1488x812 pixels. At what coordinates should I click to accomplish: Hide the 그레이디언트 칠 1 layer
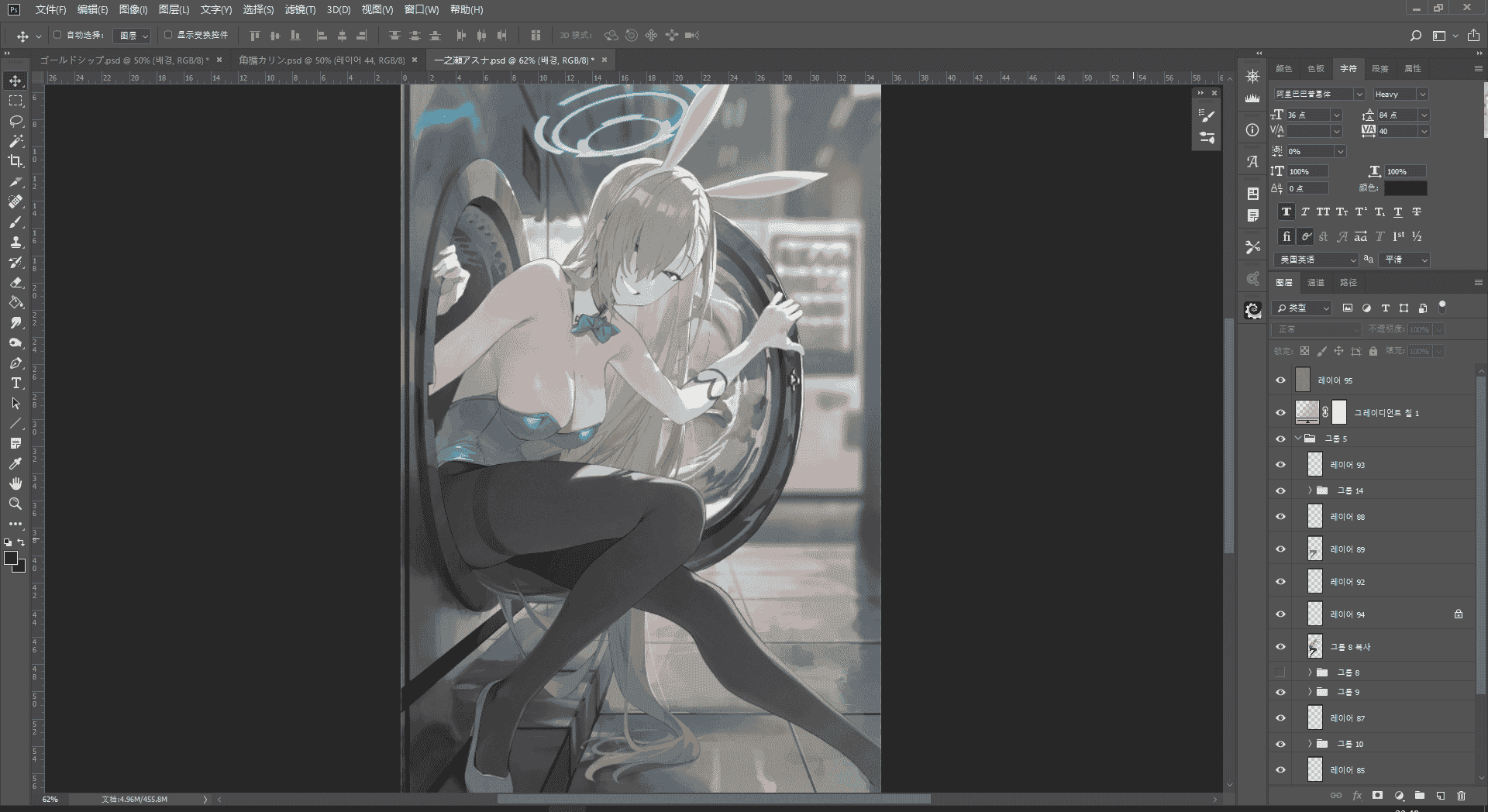point(1280,413)
